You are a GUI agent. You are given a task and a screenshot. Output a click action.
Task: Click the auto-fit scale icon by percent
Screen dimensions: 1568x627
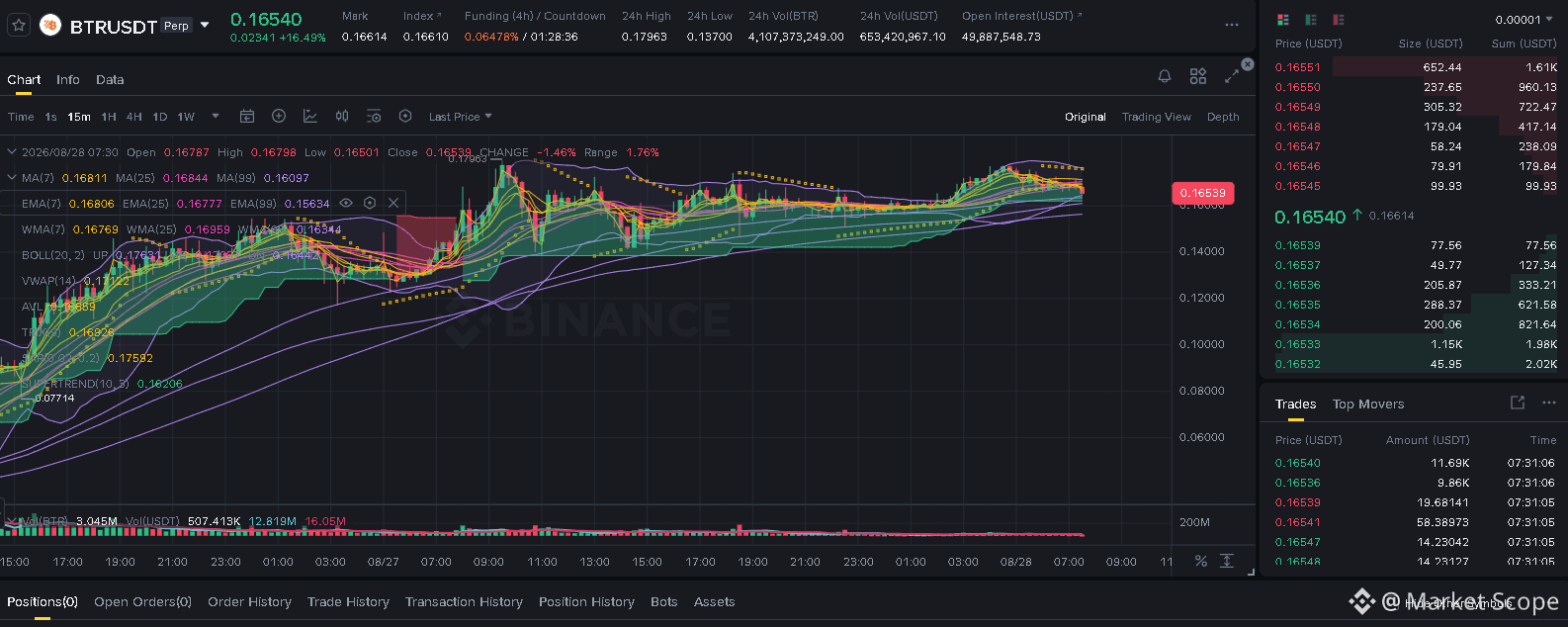pos(1227,561)
